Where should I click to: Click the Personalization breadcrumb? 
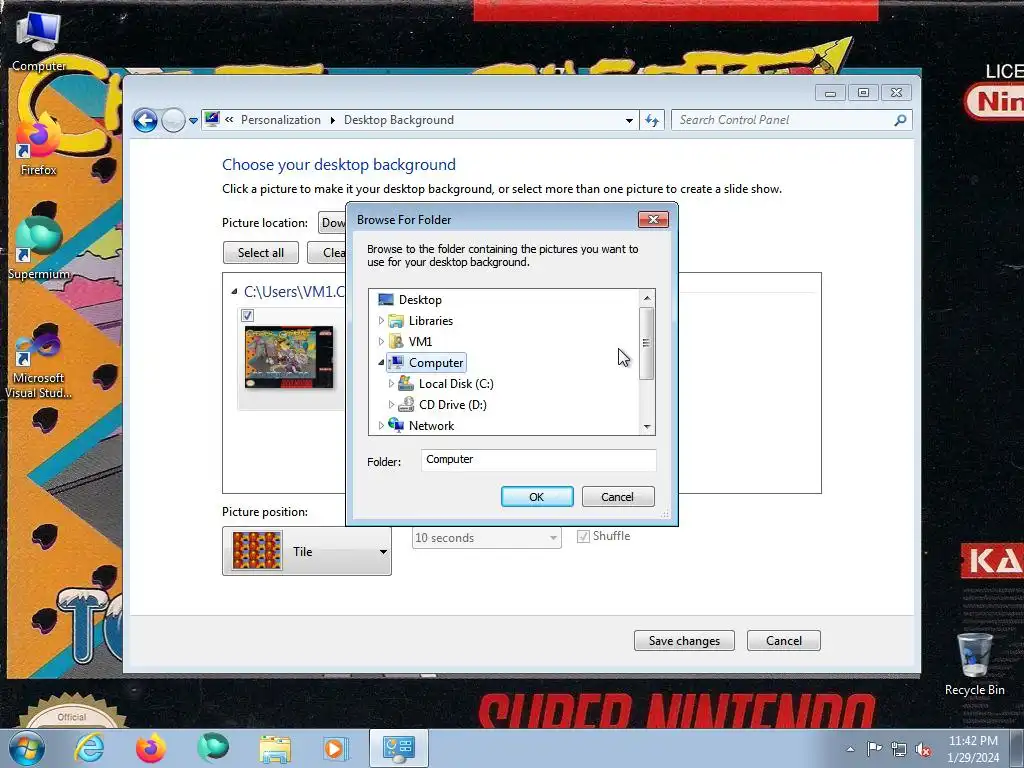[281, 120]
